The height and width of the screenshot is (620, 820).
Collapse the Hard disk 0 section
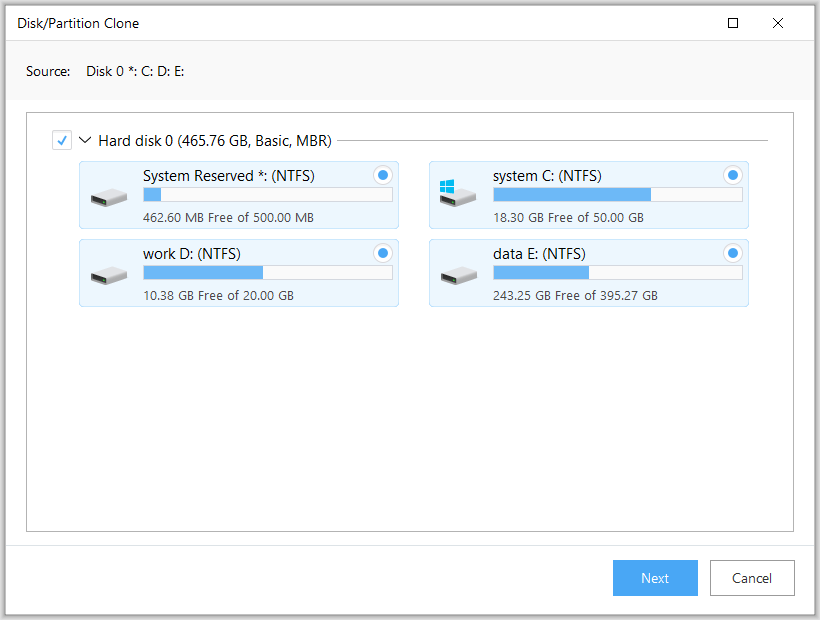(x=85, y=140)
